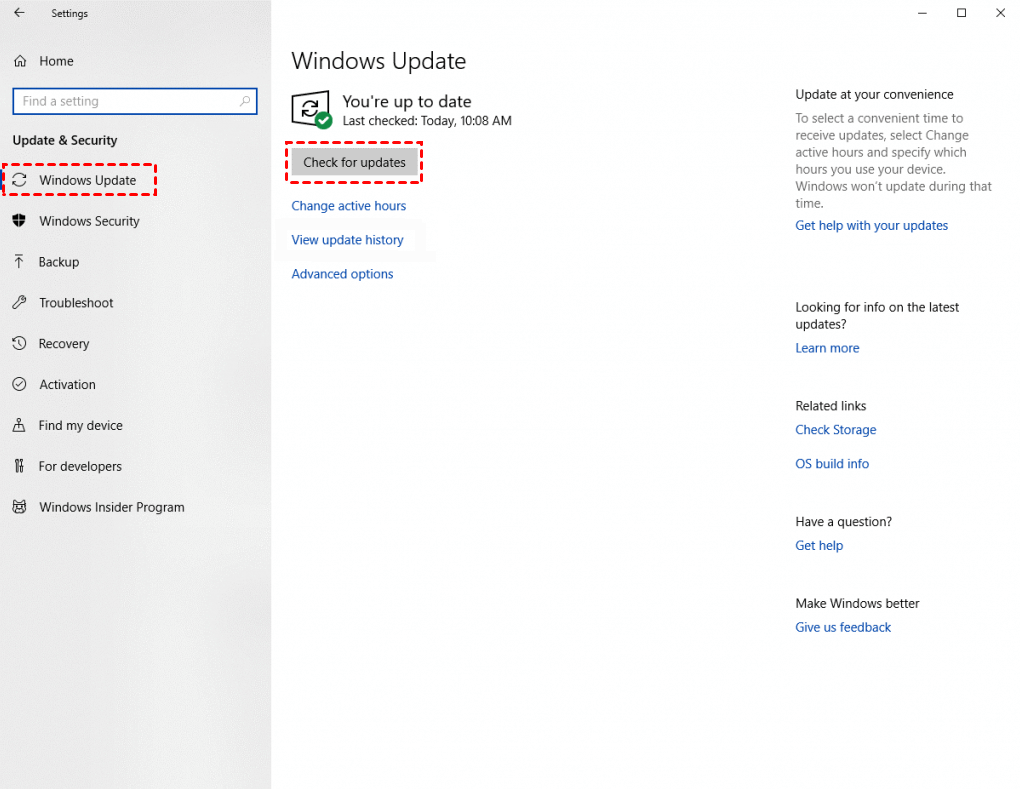Open Change active hours link
This screenshot has height=789, width=1020.
(348, 206)
